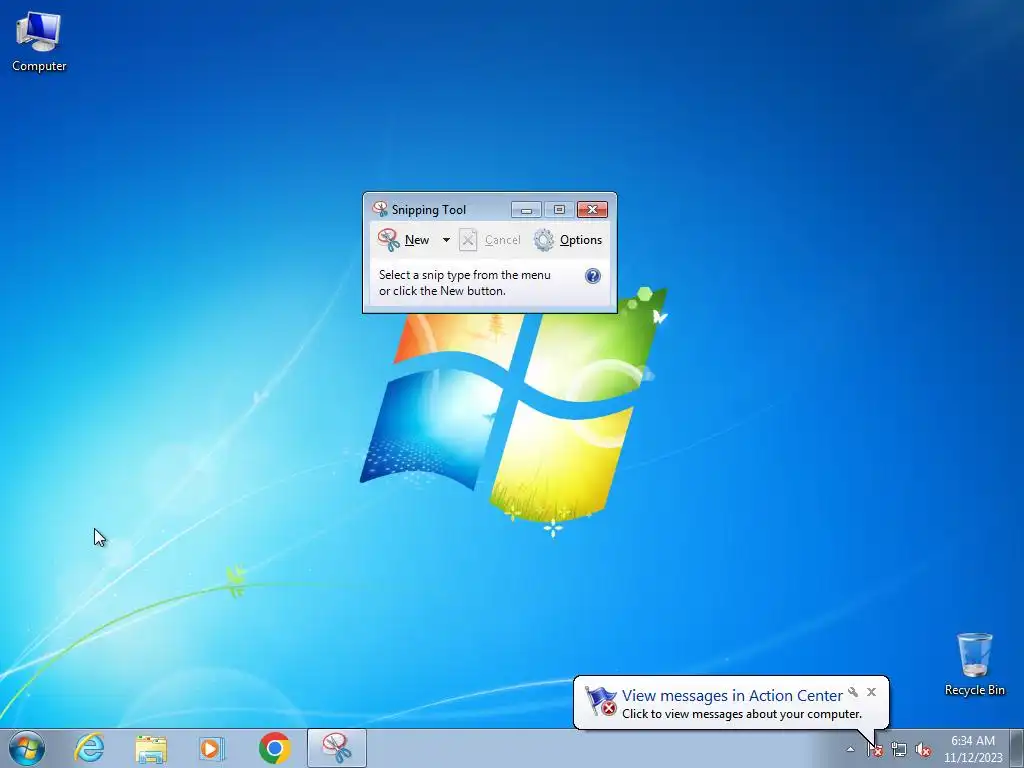The height and width of the screenshot is (768, 1024).
Task: Click the wrench icon in notification balloon
Action: 853,692
